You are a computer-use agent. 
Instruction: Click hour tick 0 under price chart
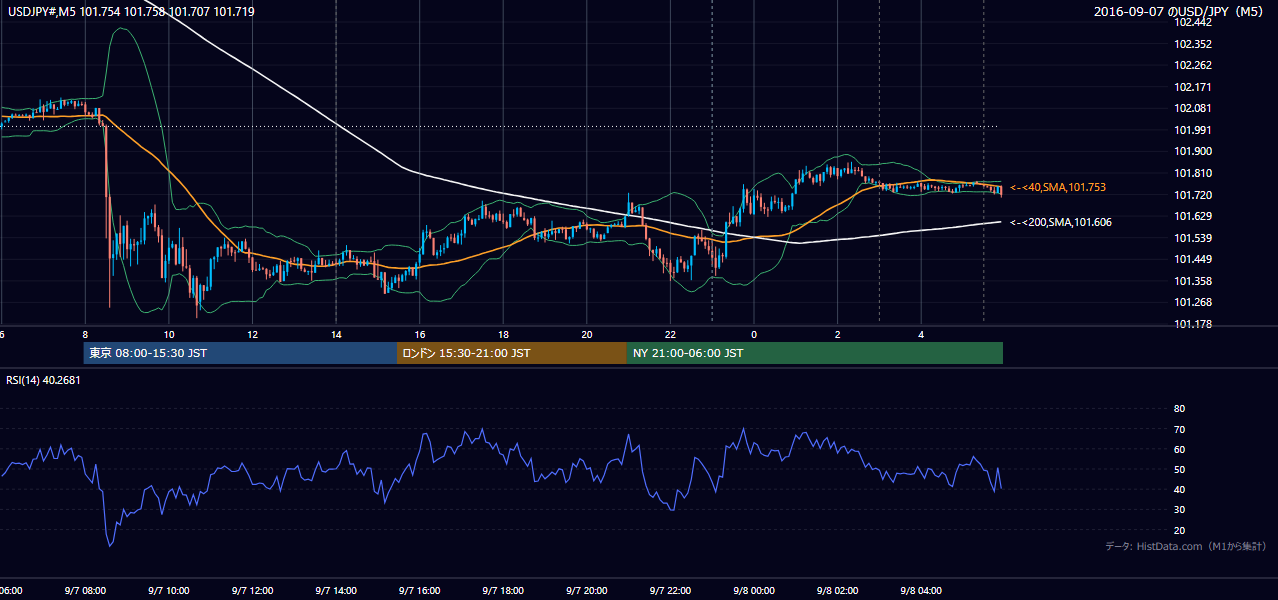[754, 334]
